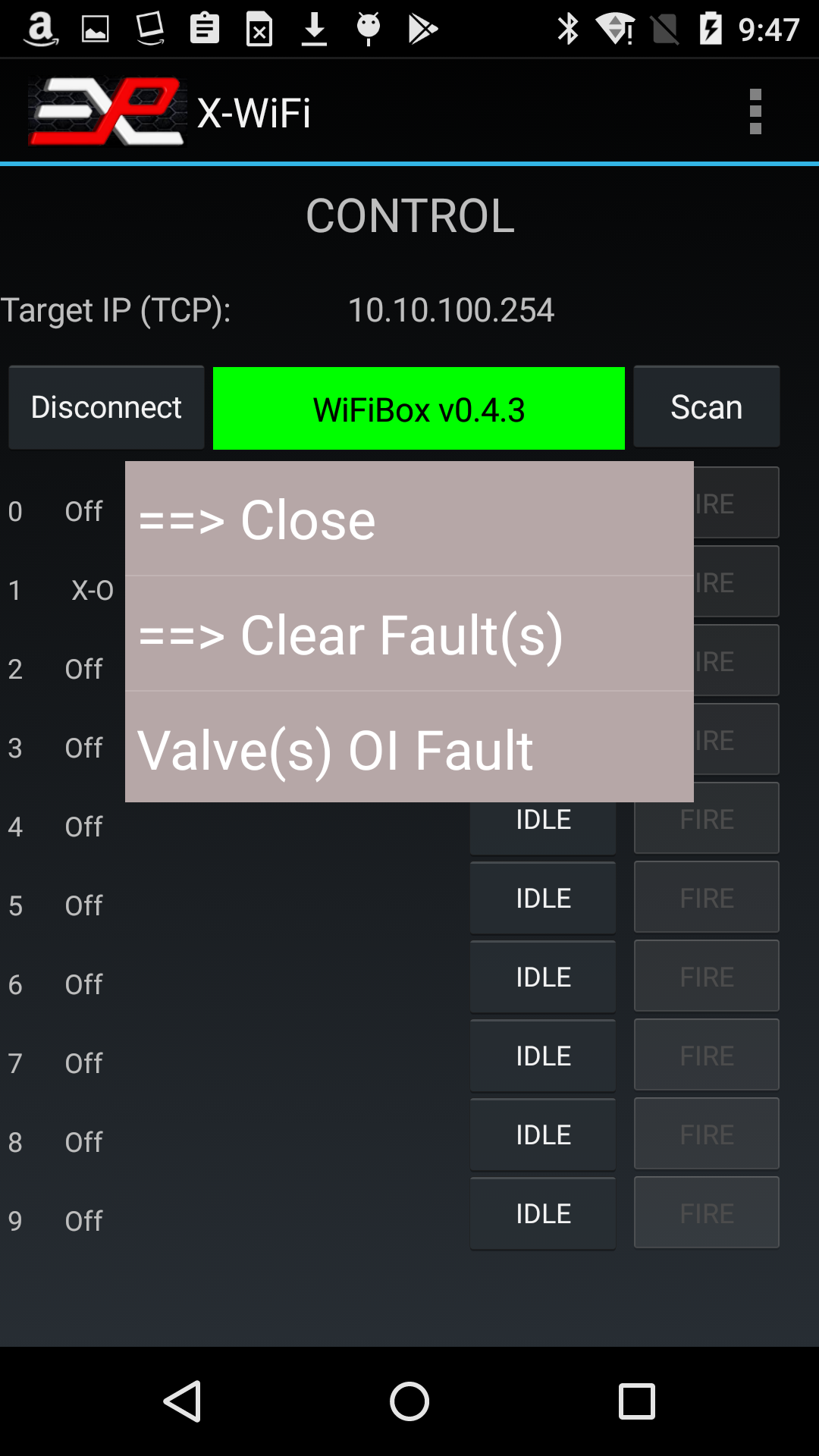The width and height of the screenshot is (819, 1456).
Task: Tap the Target IP address 10.10.100.254
Action: pos(450,310)
